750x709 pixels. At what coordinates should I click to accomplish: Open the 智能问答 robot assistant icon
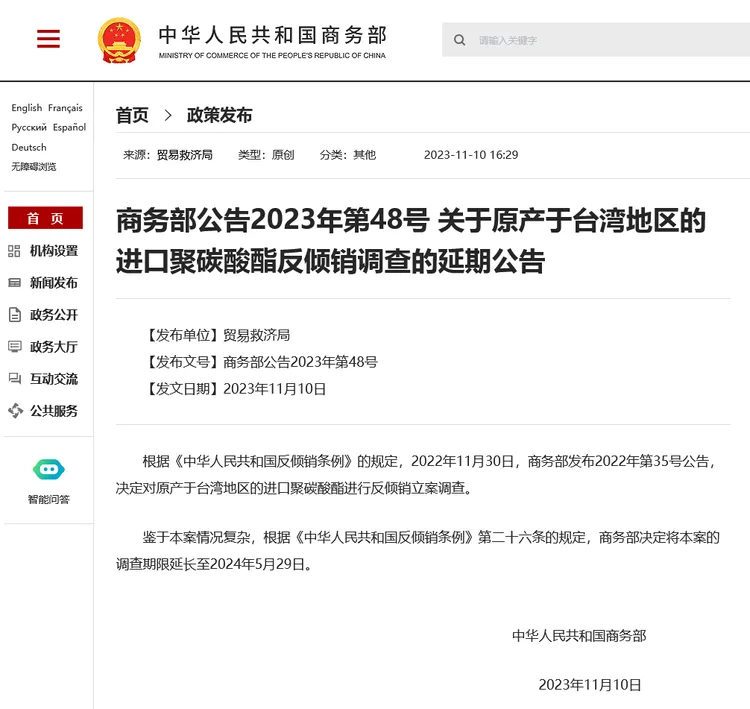point(49,469)
